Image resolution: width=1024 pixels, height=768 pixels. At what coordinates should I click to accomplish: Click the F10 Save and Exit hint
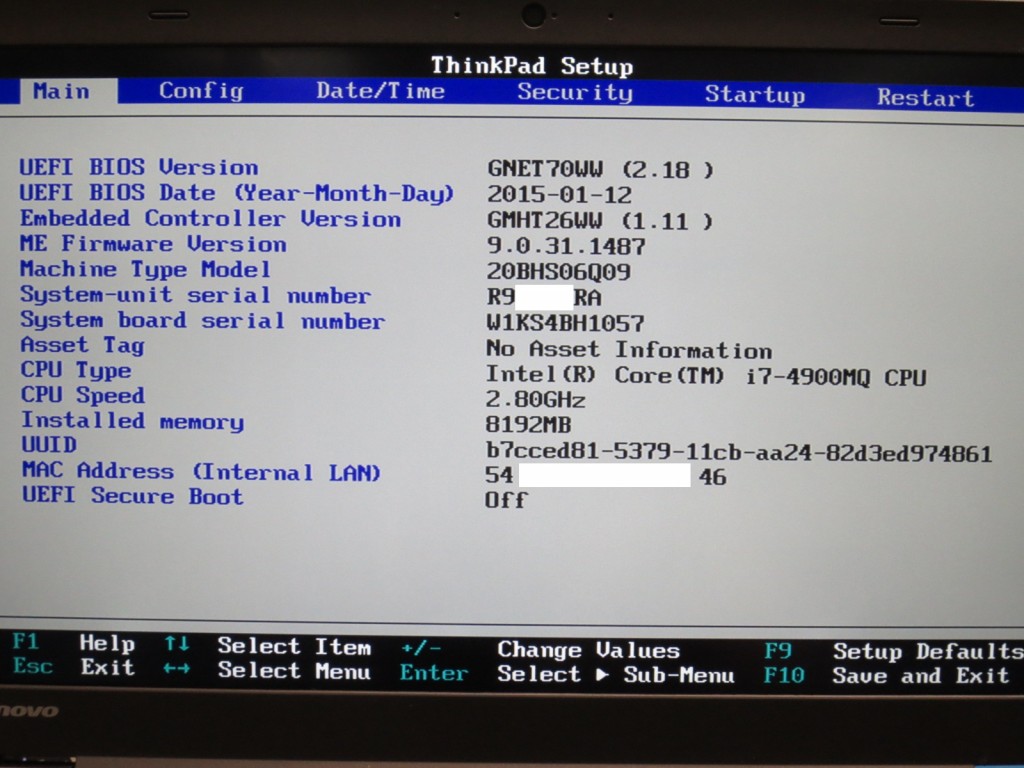(887, 675)
